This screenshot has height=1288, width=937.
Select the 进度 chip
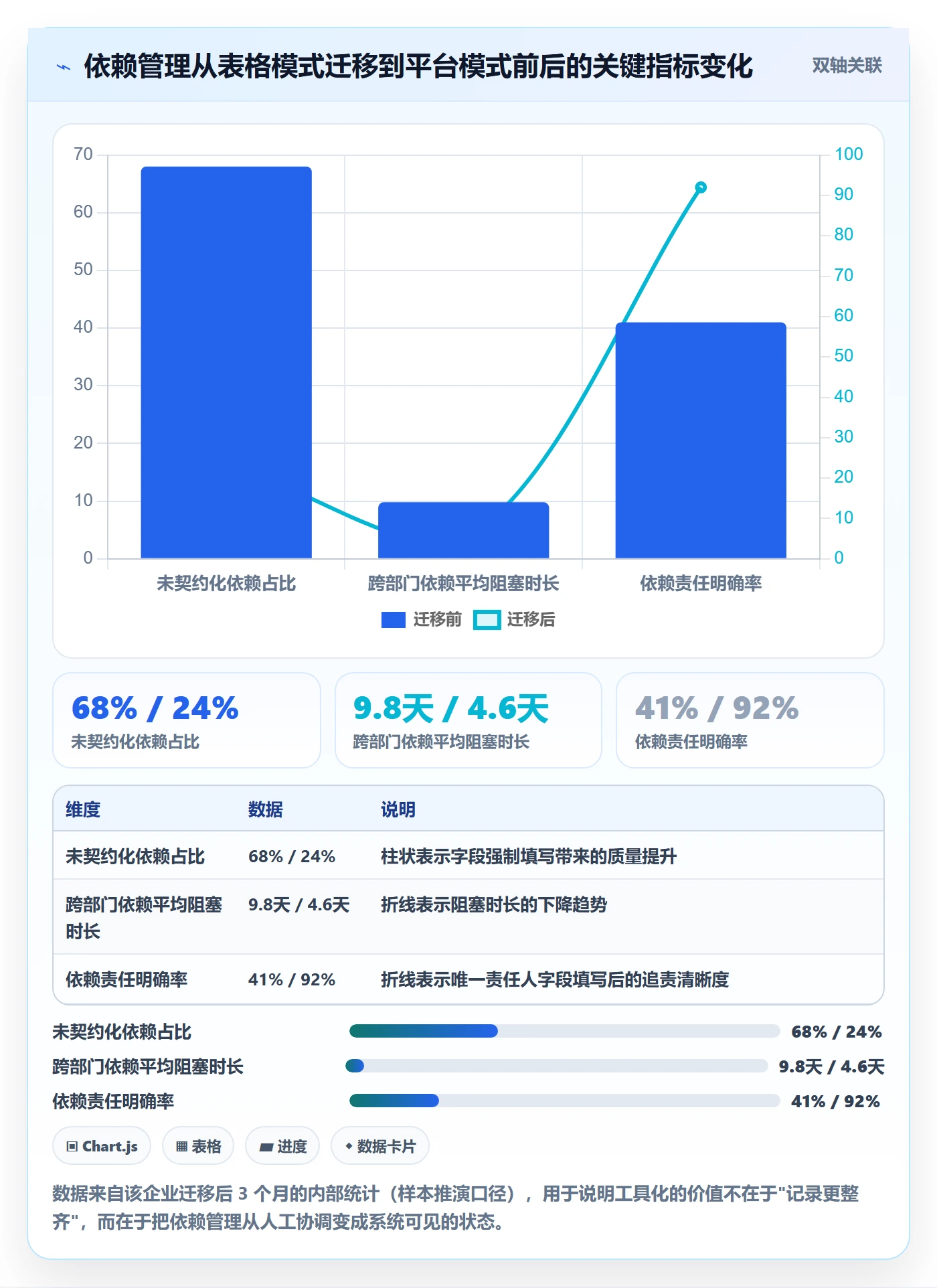click(x=282, y=1146)
